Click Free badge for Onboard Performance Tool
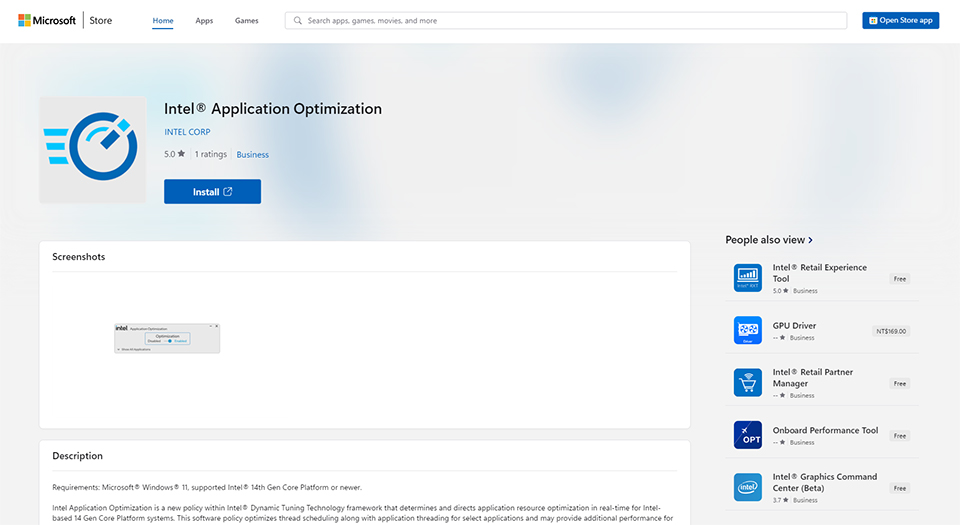The height and width of the screenshot is (525, 960). pos(899,436)
